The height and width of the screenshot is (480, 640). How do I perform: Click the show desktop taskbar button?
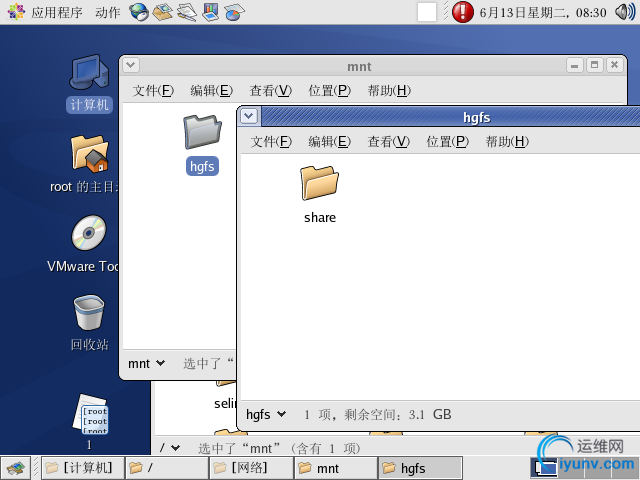[16, 468]
